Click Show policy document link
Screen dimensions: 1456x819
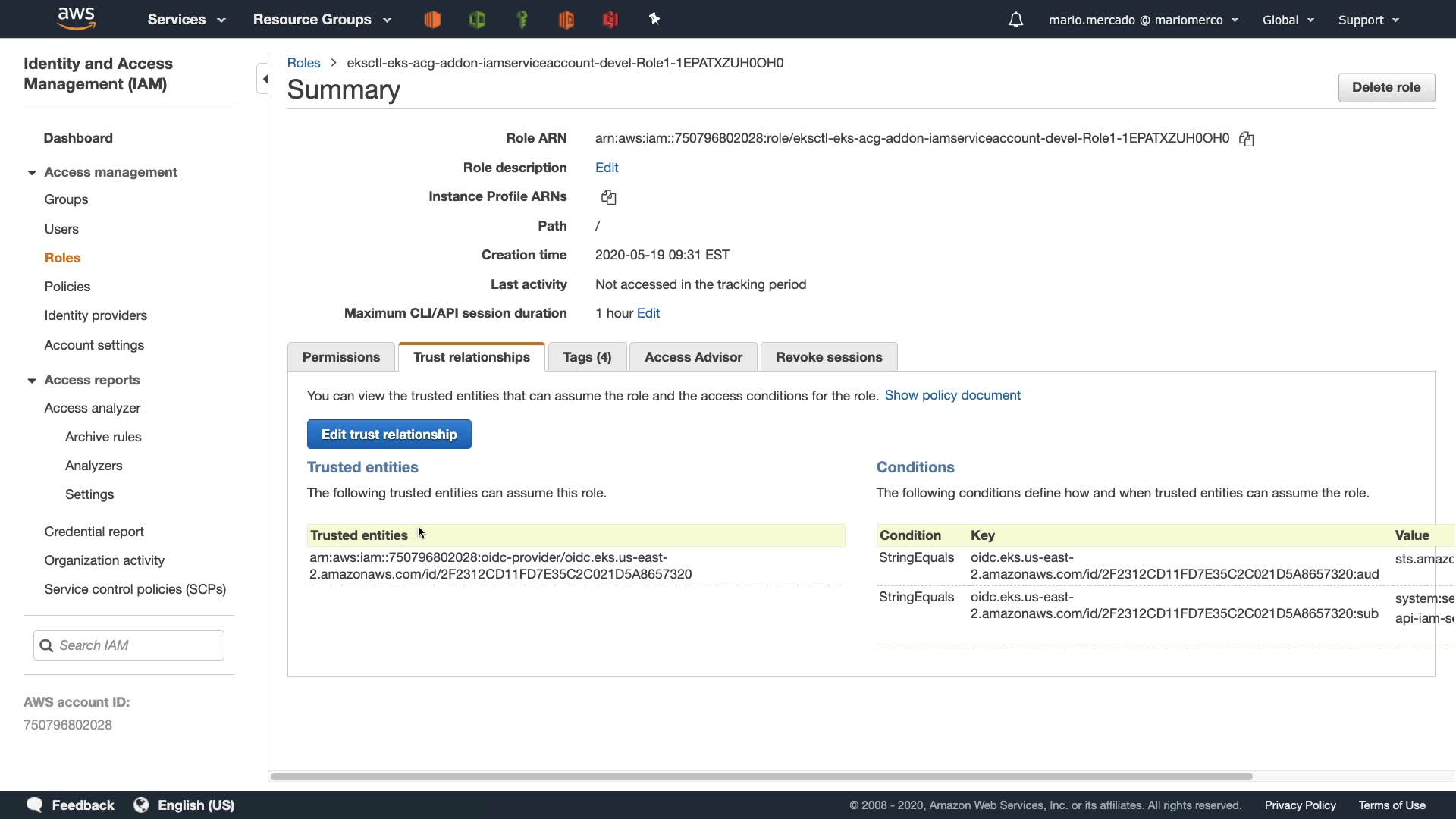pos(952,395)
